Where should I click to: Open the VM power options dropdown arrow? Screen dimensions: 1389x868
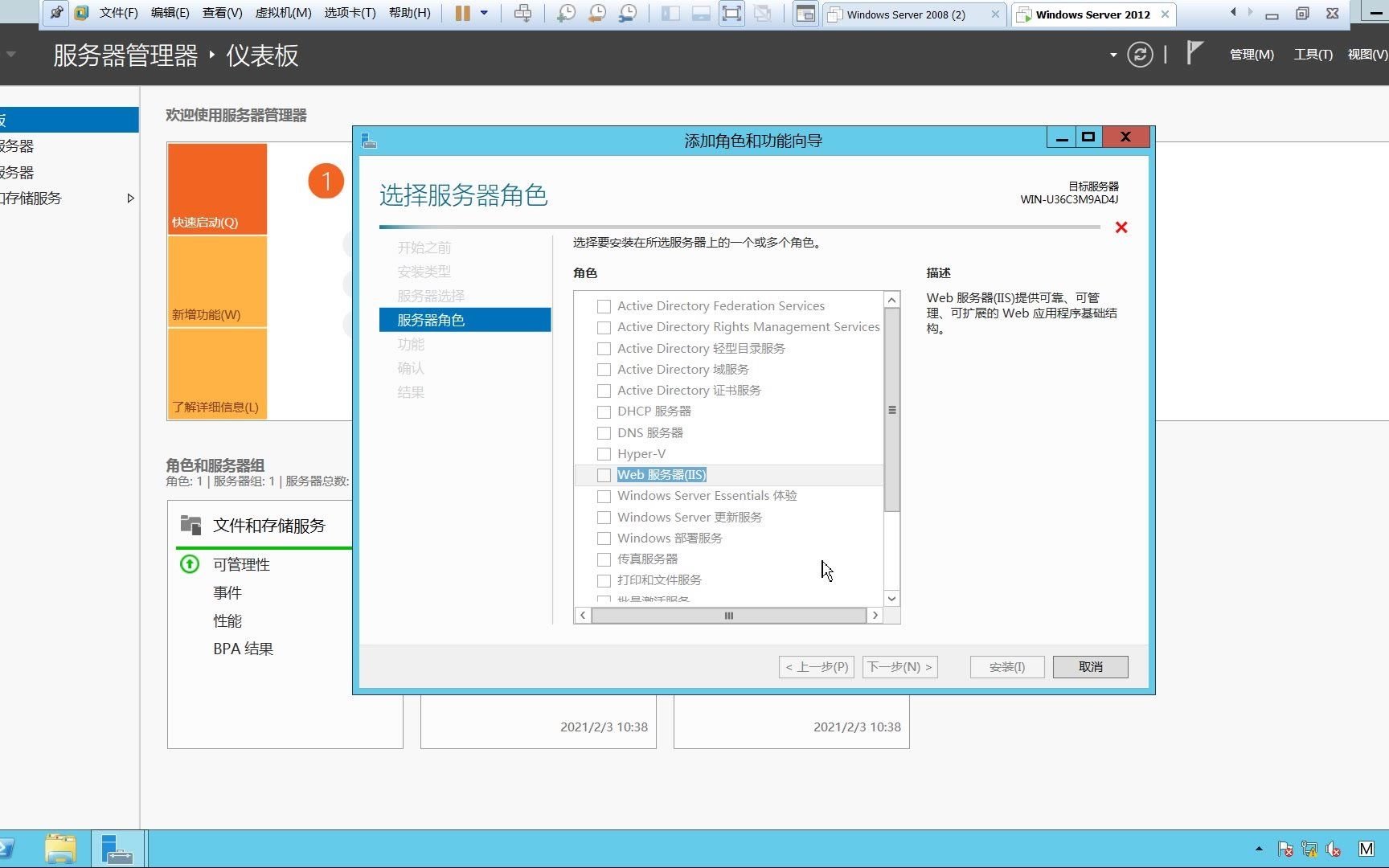pyautogui.click(x=484, y=13)
